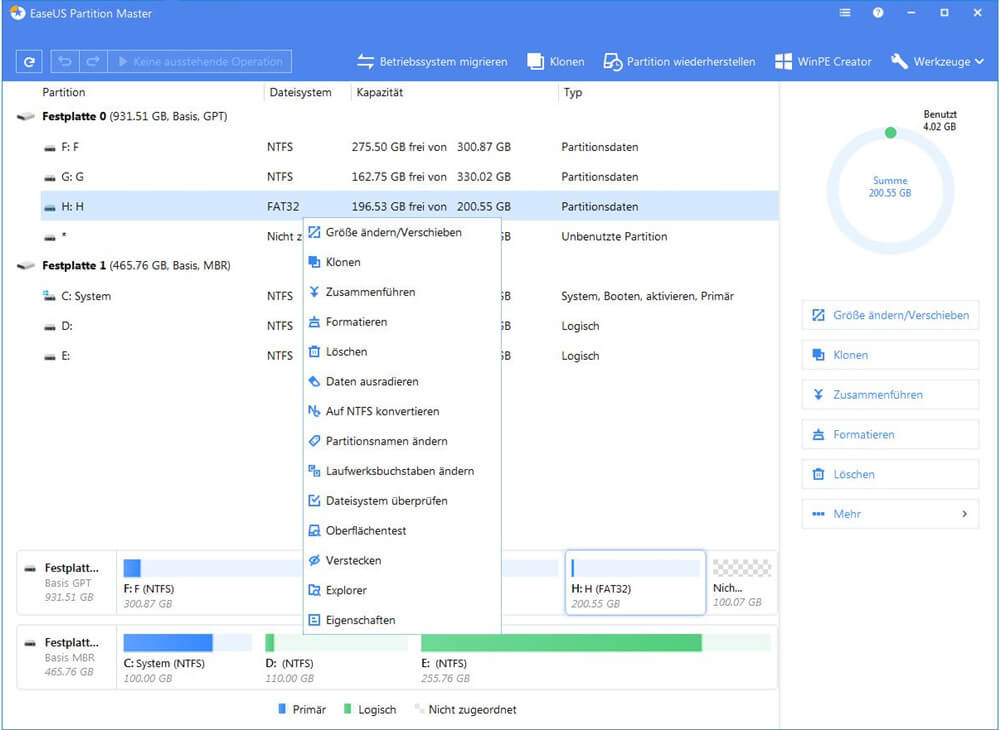This screenshot has width=1000, height=730.
Task: Choose Formatieren from context menu
Action: [402, 322]
